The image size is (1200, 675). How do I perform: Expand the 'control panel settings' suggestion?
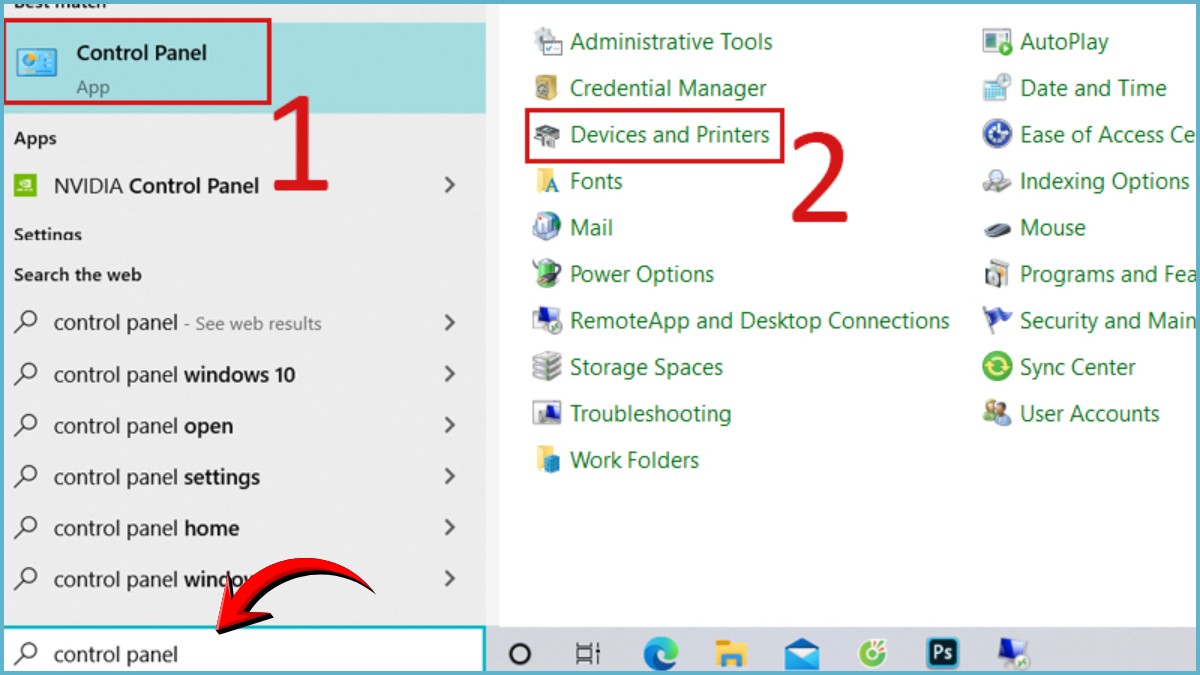(x=157, y=477)
